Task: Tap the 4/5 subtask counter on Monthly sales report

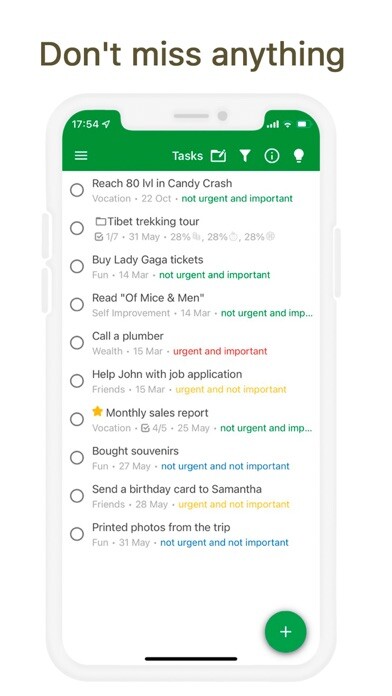Action: point(154,428)
